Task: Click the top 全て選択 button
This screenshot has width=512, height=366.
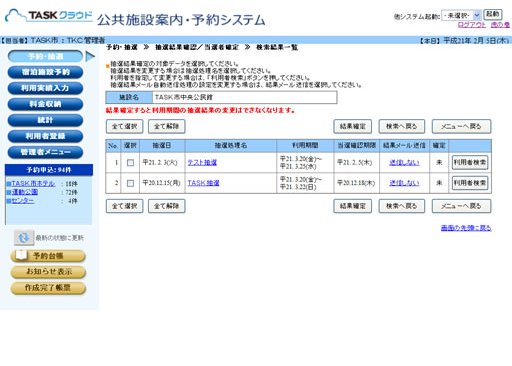Action: 125,126
